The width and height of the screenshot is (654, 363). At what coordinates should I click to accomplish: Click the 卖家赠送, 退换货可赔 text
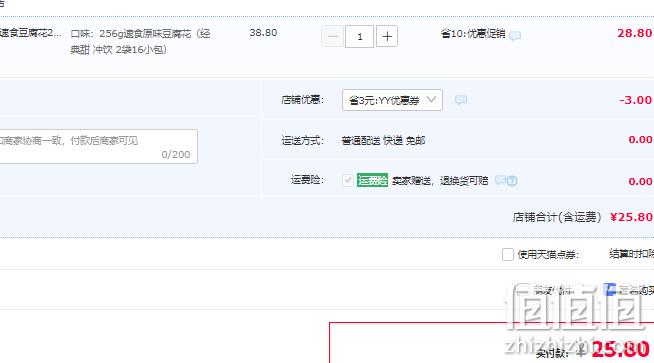(x=440, y=181)
